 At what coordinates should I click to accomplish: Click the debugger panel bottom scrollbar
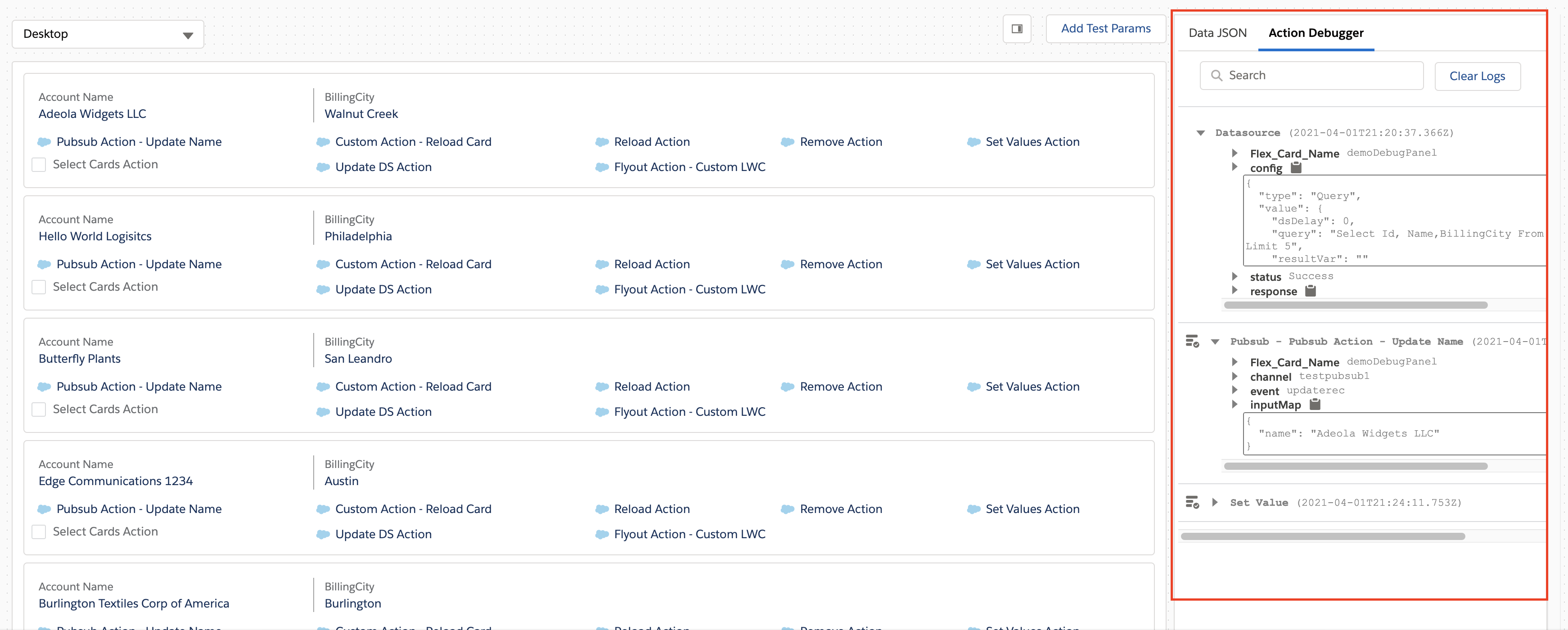[1322, 536]
